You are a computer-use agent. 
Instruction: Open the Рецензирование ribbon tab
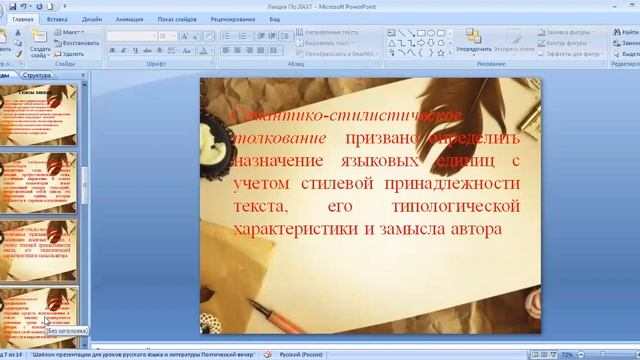233,19
